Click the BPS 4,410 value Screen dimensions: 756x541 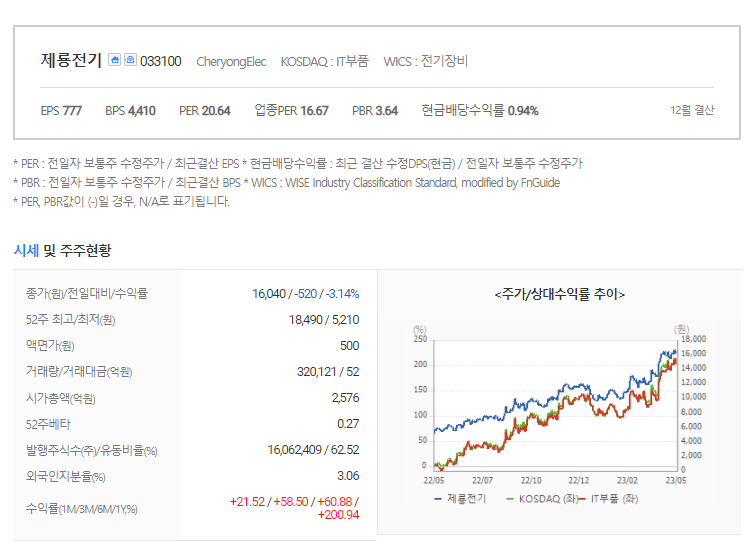(130, 111)
